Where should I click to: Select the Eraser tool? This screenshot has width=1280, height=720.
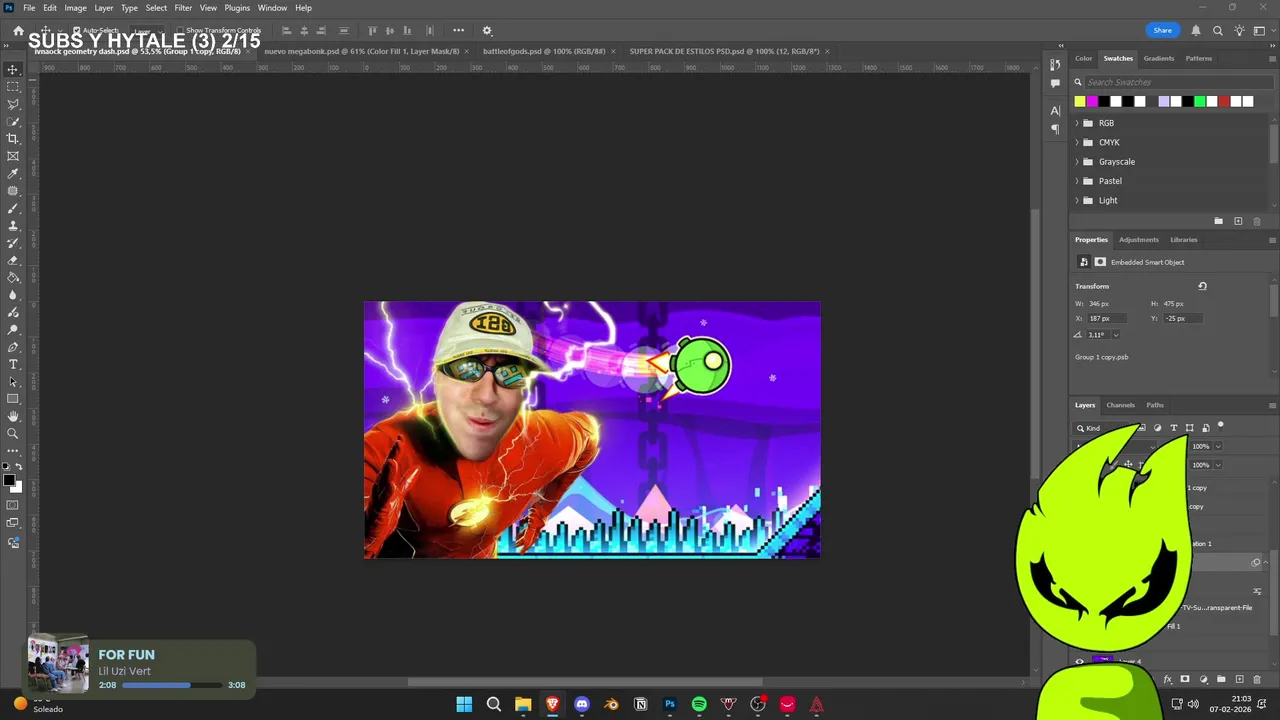click(x=13, y=260)
